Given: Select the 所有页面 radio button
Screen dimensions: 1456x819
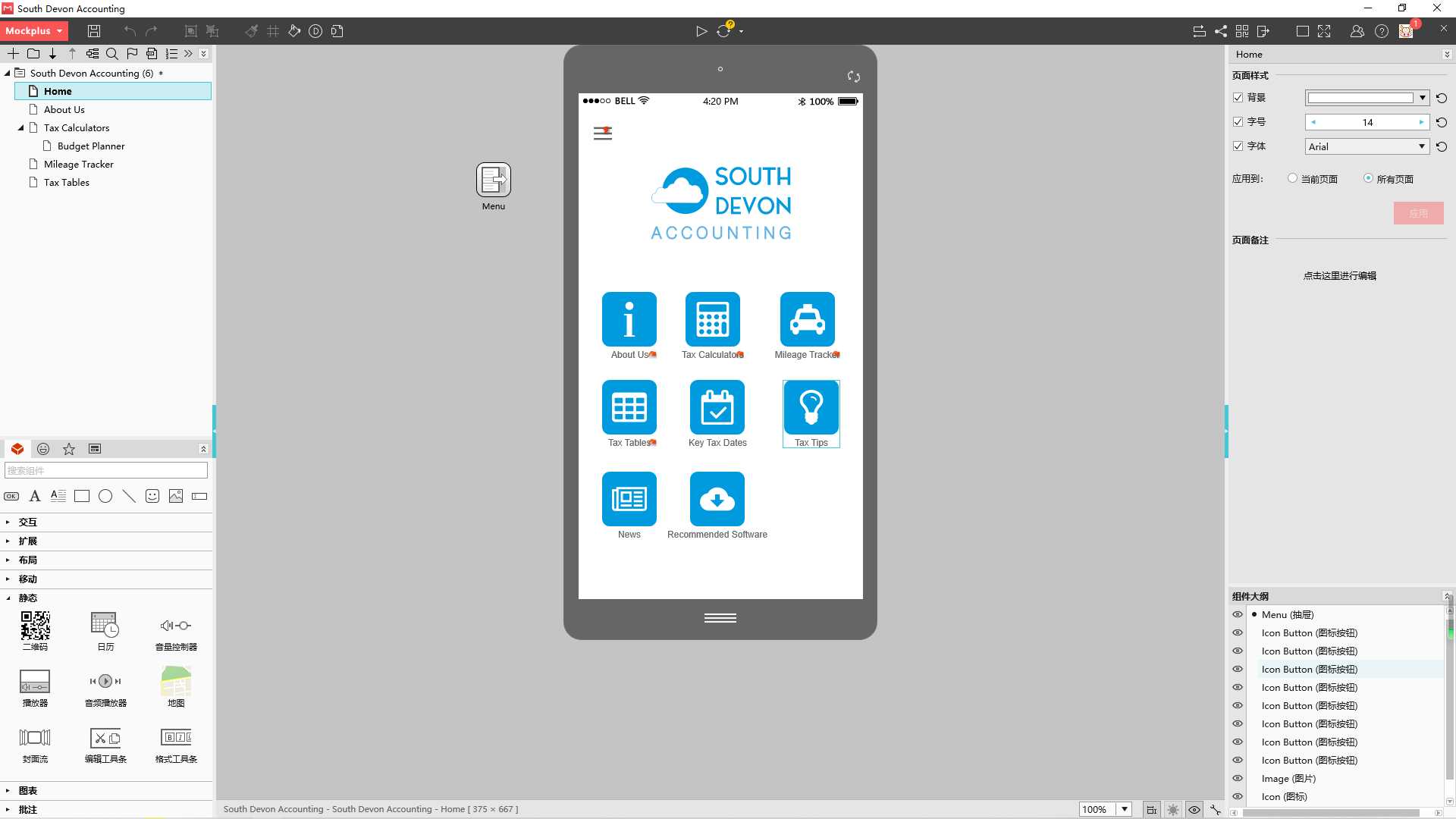Looking at the screenshot, I should click(x=1368, y=178).
